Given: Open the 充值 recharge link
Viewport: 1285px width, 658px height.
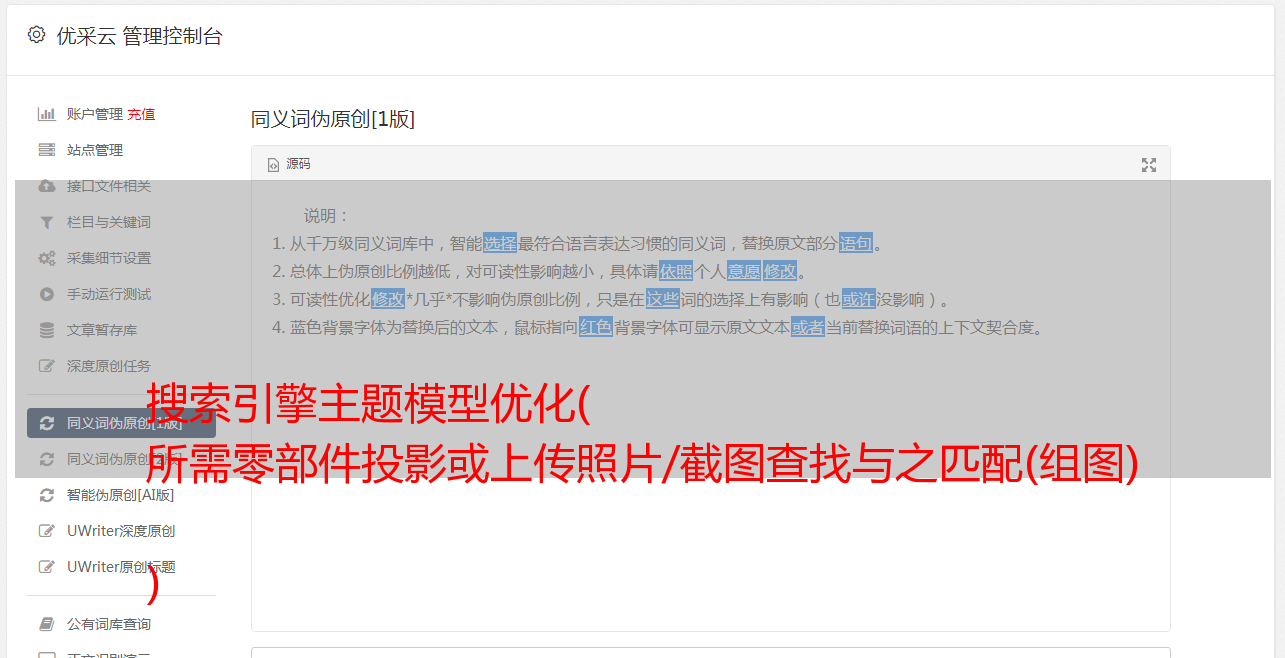Looking at the screenshot, I should click(141, 114).
